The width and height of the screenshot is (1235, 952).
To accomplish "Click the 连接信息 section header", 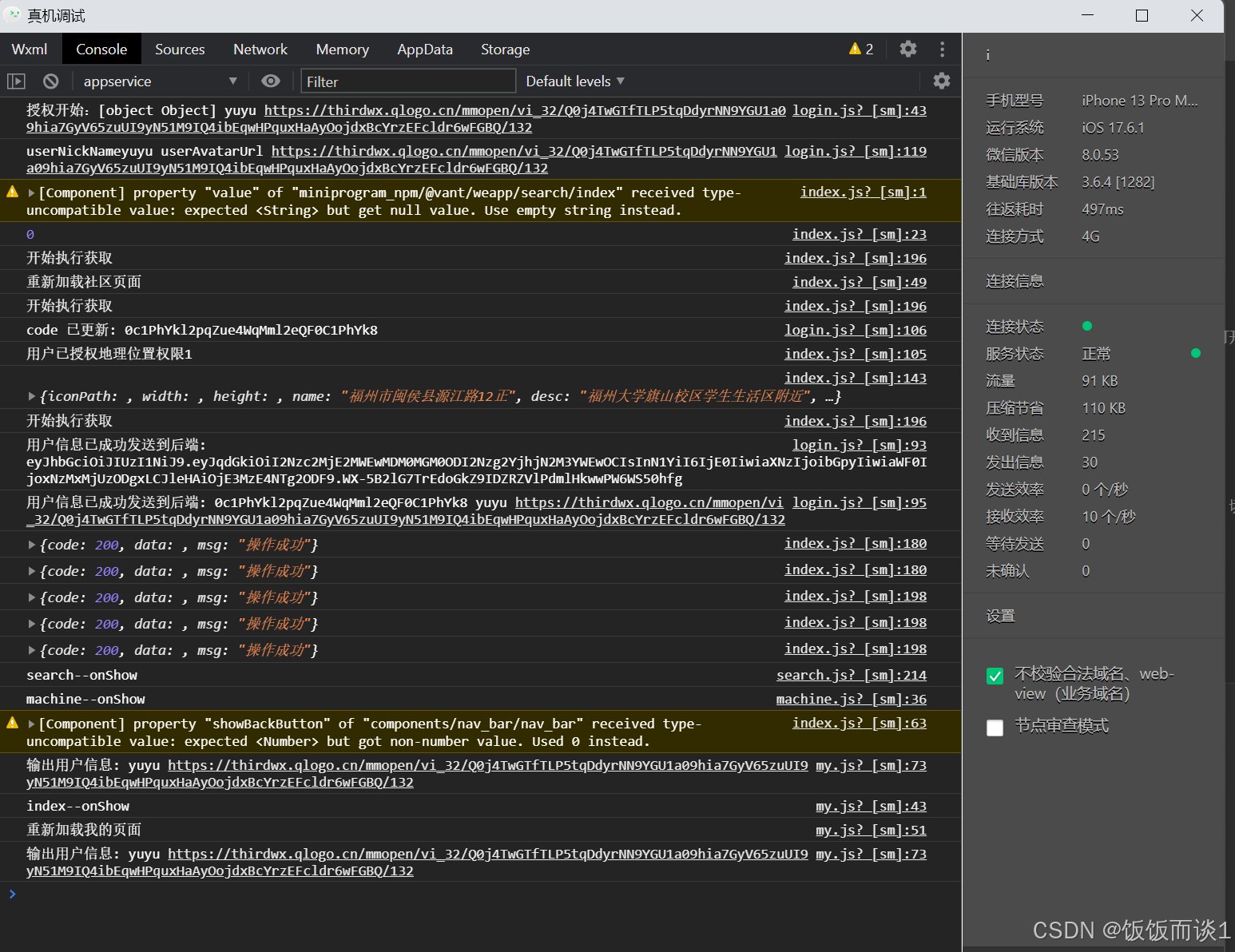I will 1015,281.
